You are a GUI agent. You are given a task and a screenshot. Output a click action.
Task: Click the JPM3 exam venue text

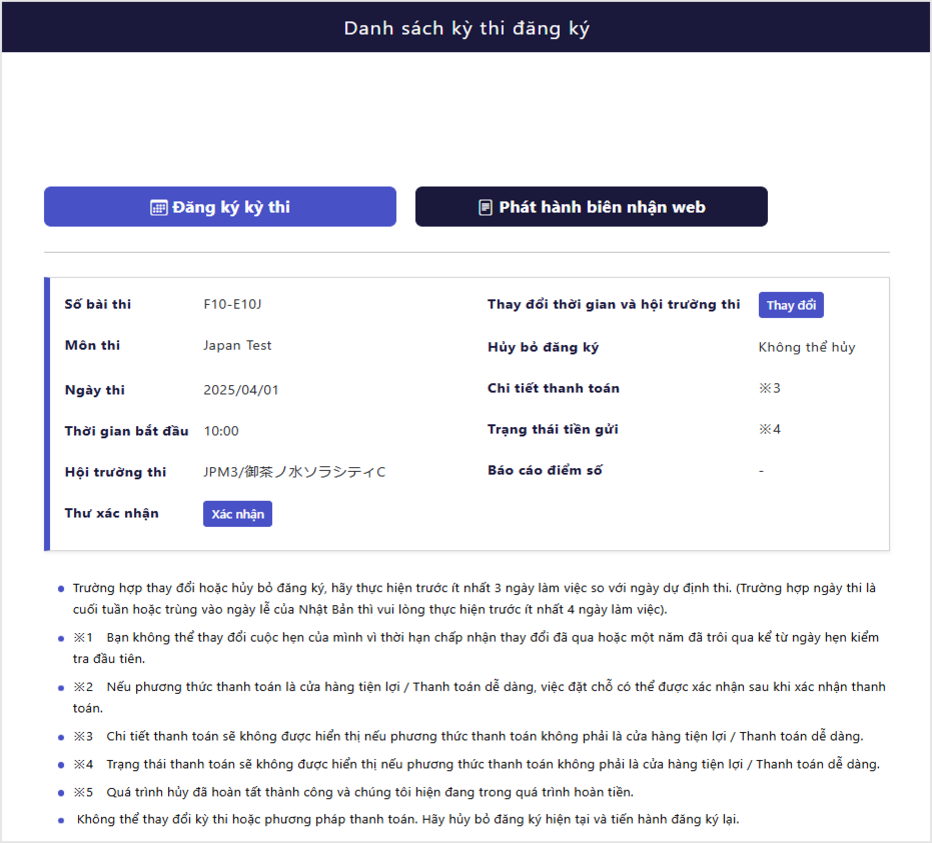pyautogui.click(x=293, y=472)
